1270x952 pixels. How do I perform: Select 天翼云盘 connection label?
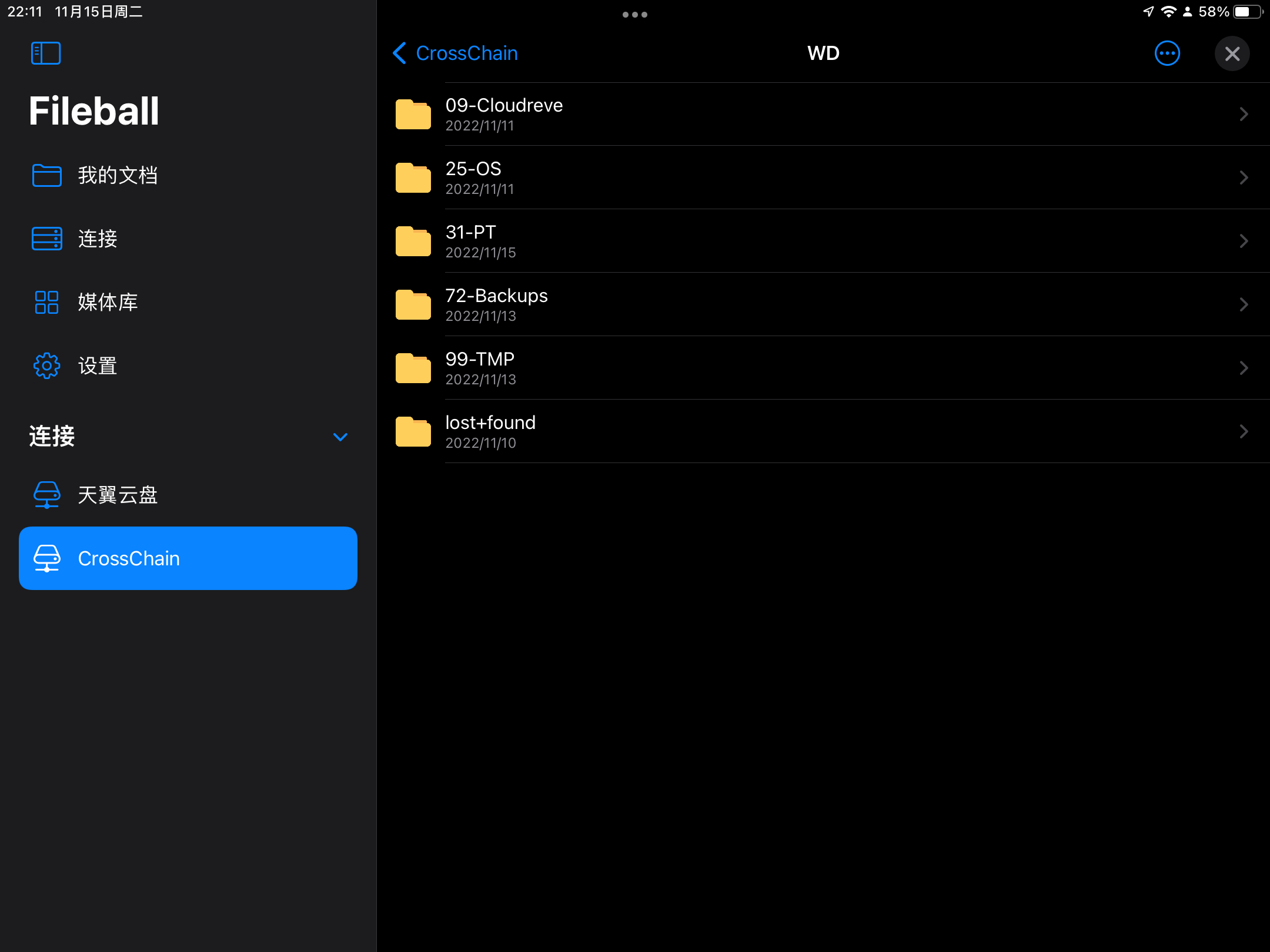[x=118, y=495]
